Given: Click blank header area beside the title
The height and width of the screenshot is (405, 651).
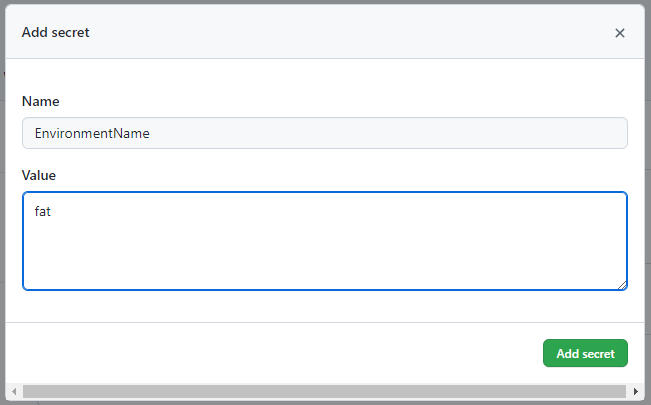Looking at the screenshot, I should pos(350,32).
